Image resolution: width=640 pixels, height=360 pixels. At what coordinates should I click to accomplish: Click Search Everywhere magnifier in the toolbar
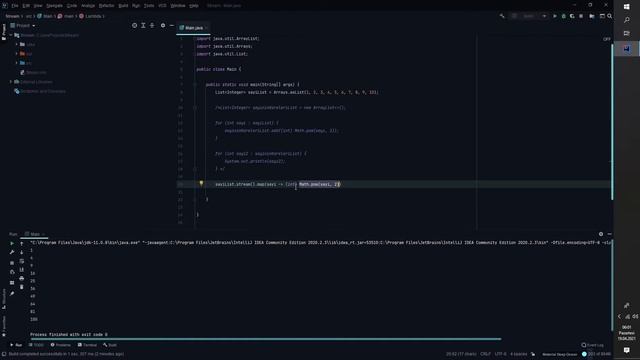tap(609, 16)
